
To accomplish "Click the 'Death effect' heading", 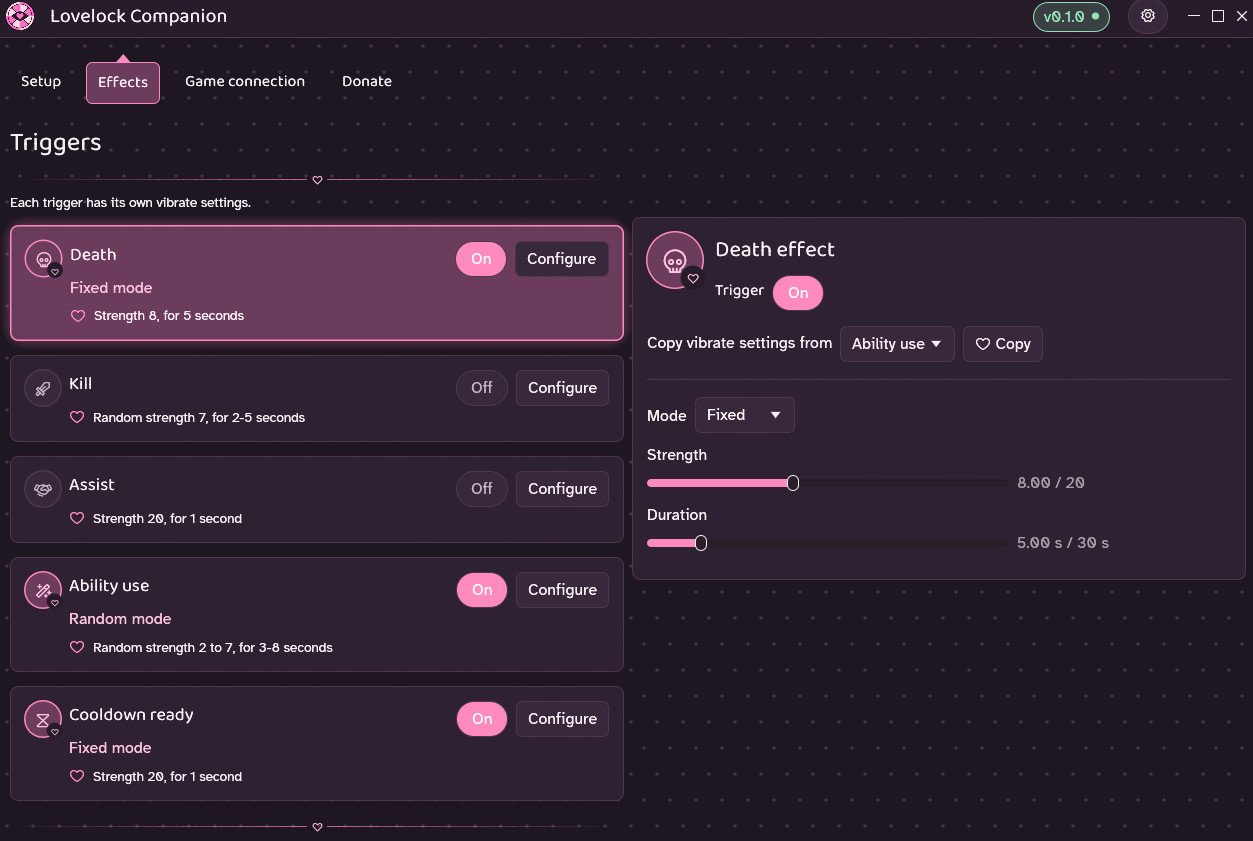I will 775,250.
